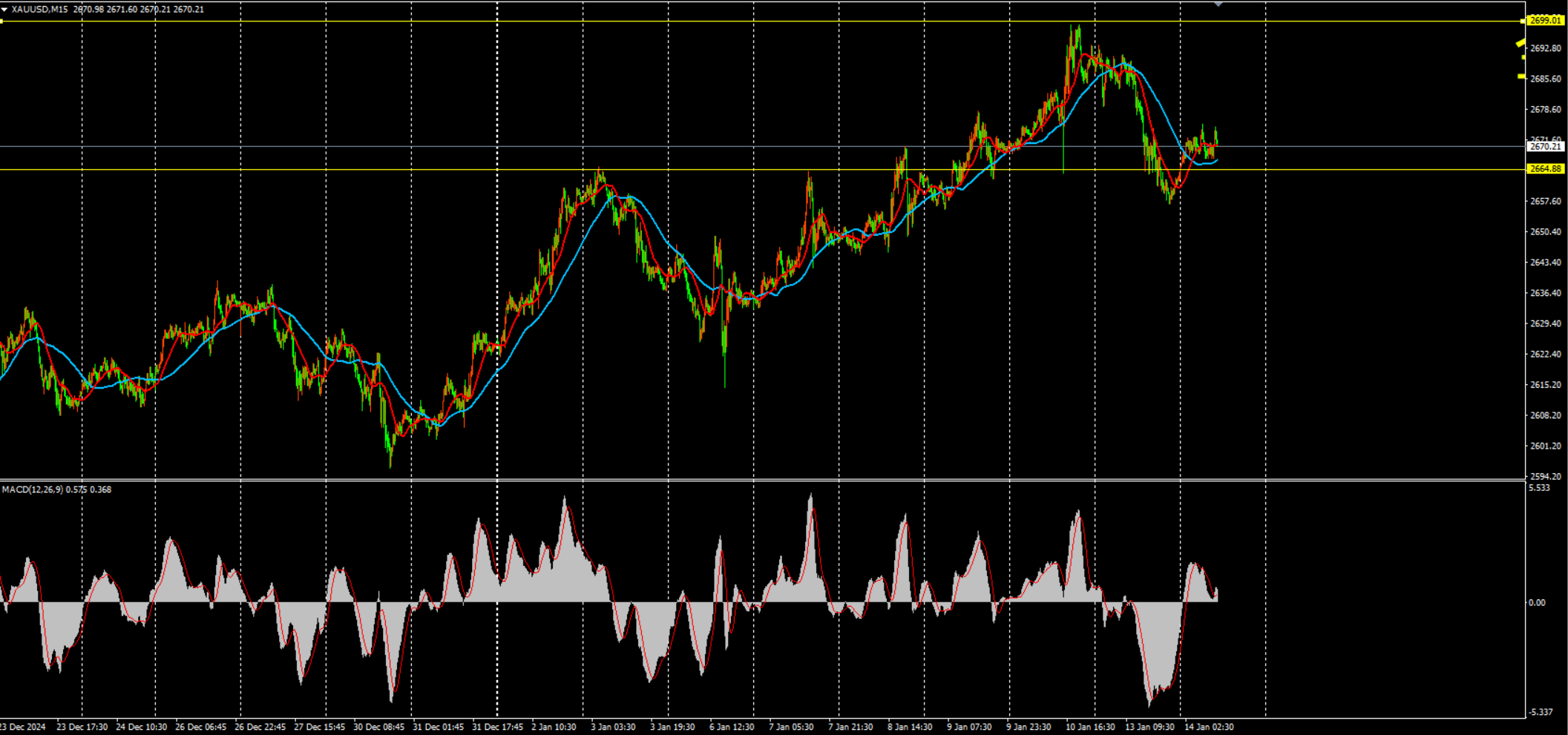This screenshot has width=1568, height=735.
Task: Click the 2636.40 price axis label
Action: click(x=1546, y=293)
